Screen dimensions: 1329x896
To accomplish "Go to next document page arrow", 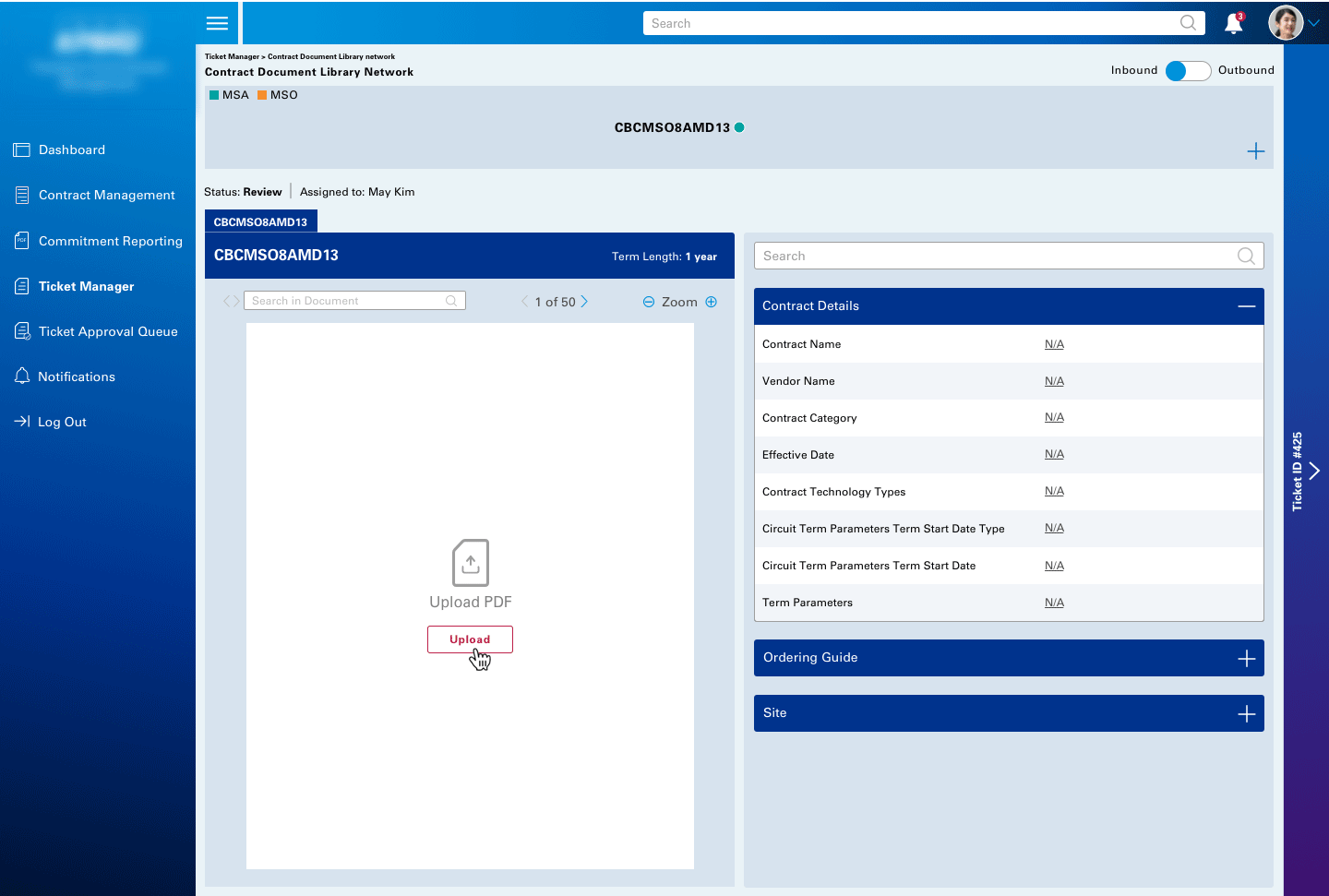I will pos(584,302).
